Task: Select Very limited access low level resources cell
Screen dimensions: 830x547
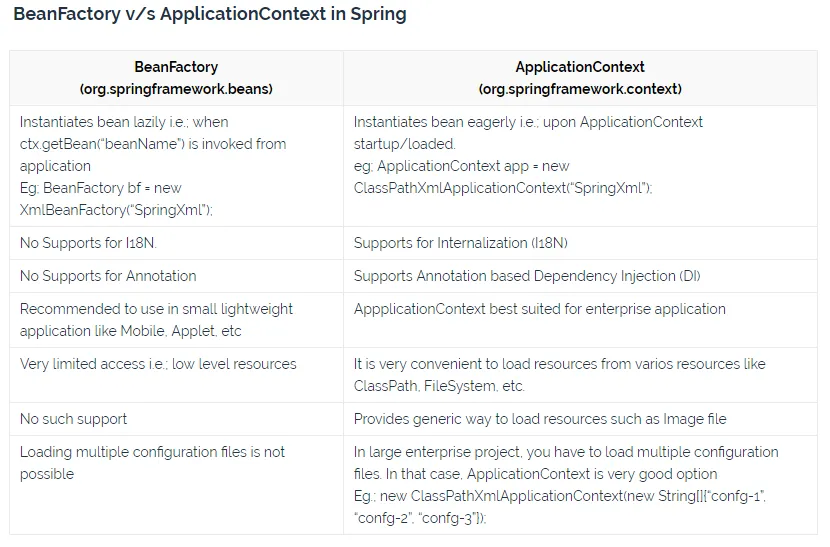Action: tap(176, 375)
